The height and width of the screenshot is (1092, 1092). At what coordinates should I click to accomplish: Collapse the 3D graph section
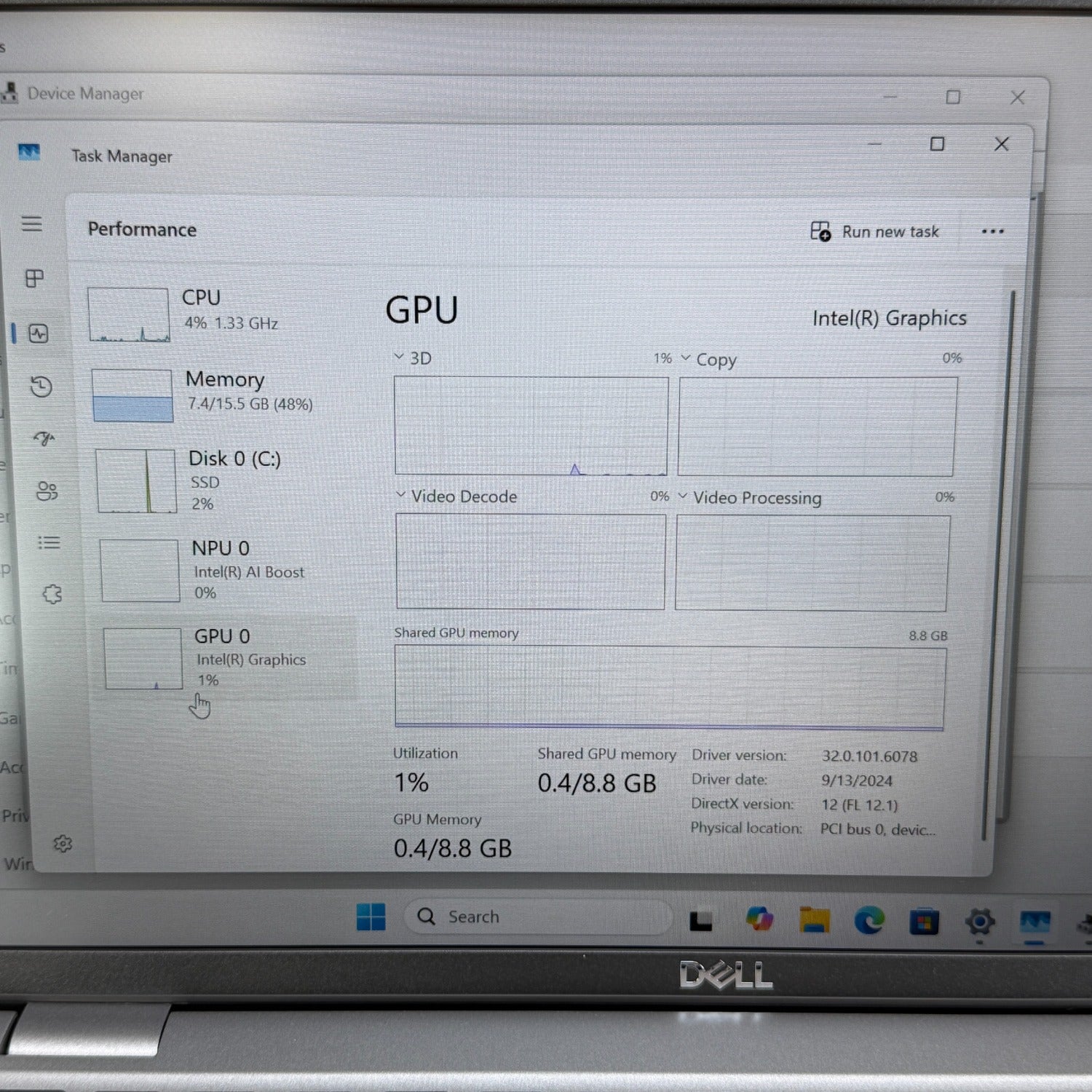coord(399,357)
